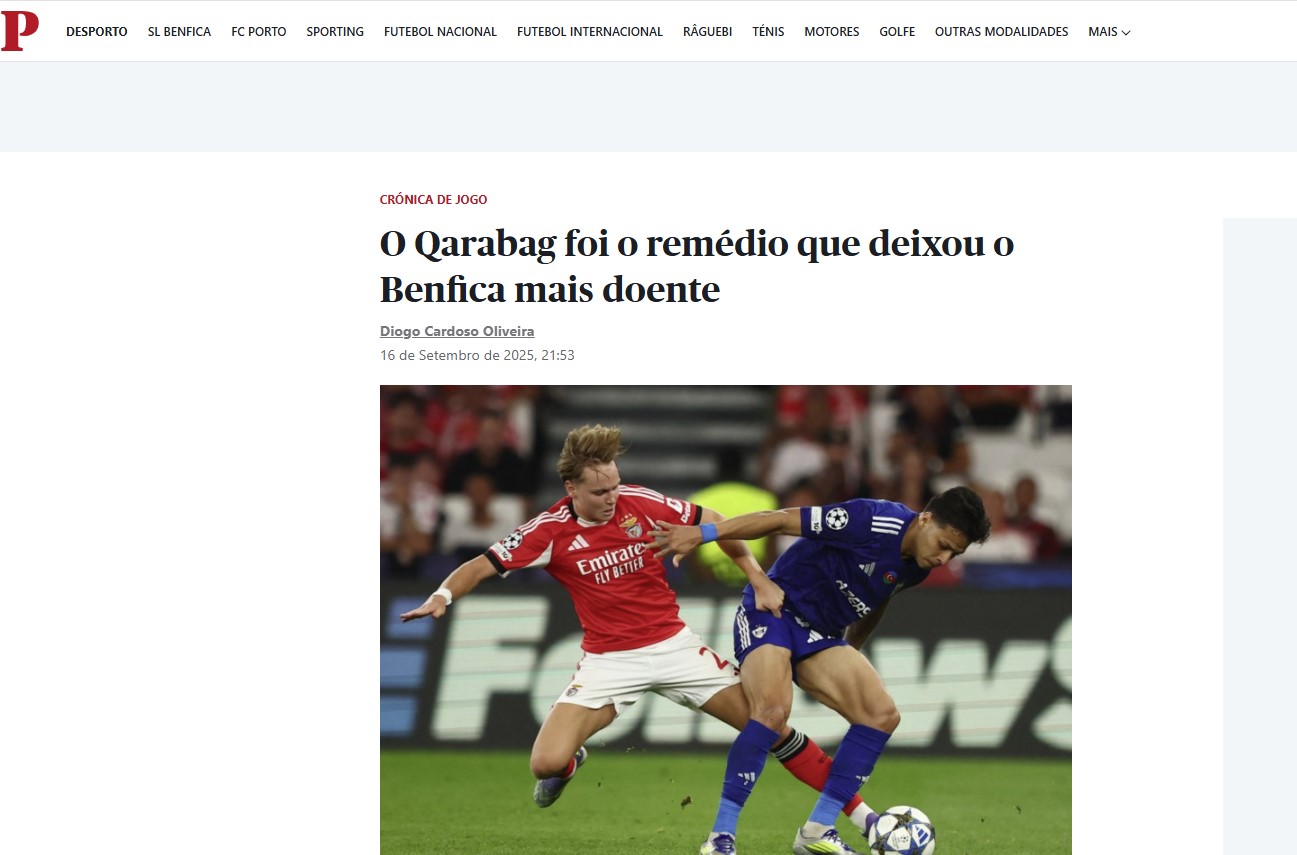Image resolution: width=1297 pixels, height=855 pixels.
Task: Go to SL BENFICA section
Action: pos(179,32)
